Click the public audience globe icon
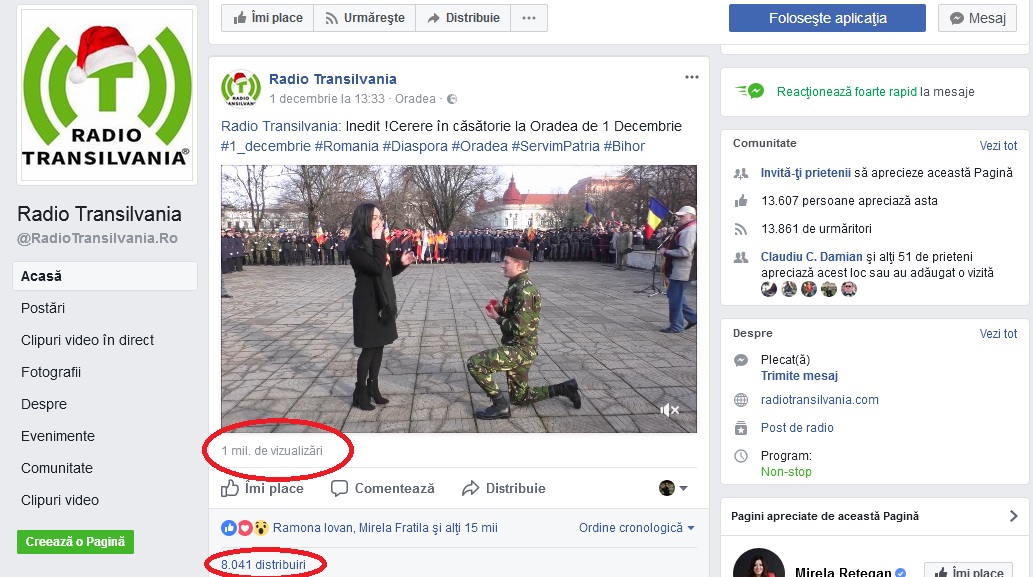The height and width of the screenshot is (577, 1033). tap(452, 99)
